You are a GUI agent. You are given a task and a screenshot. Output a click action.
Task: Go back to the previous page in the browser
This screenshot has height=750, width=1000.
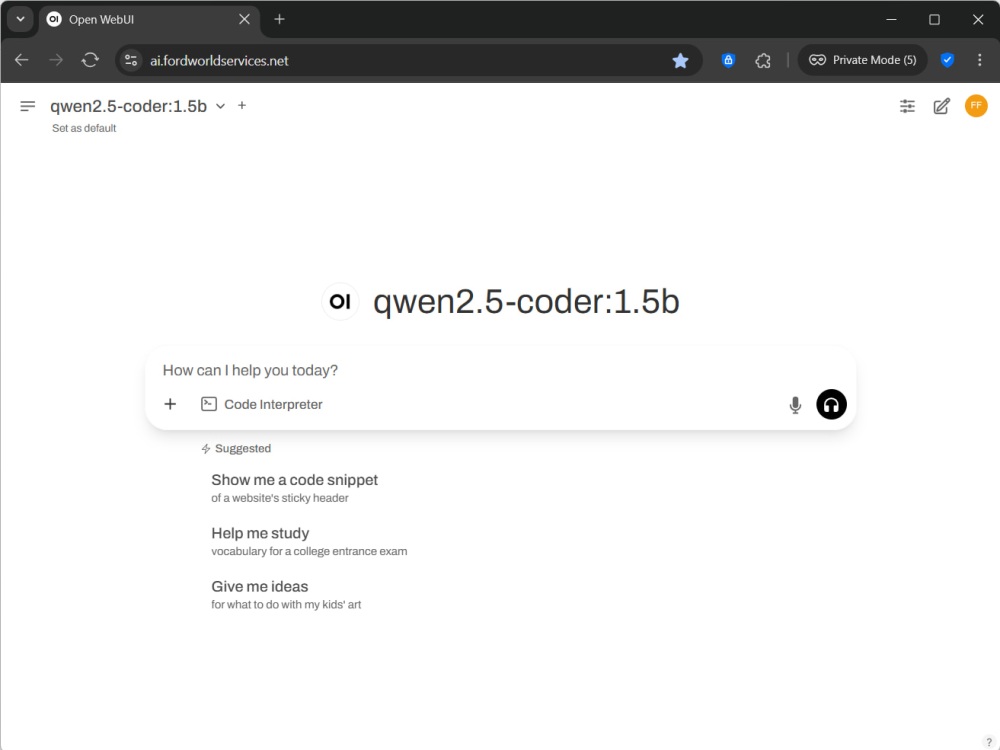tap(22, 60)
